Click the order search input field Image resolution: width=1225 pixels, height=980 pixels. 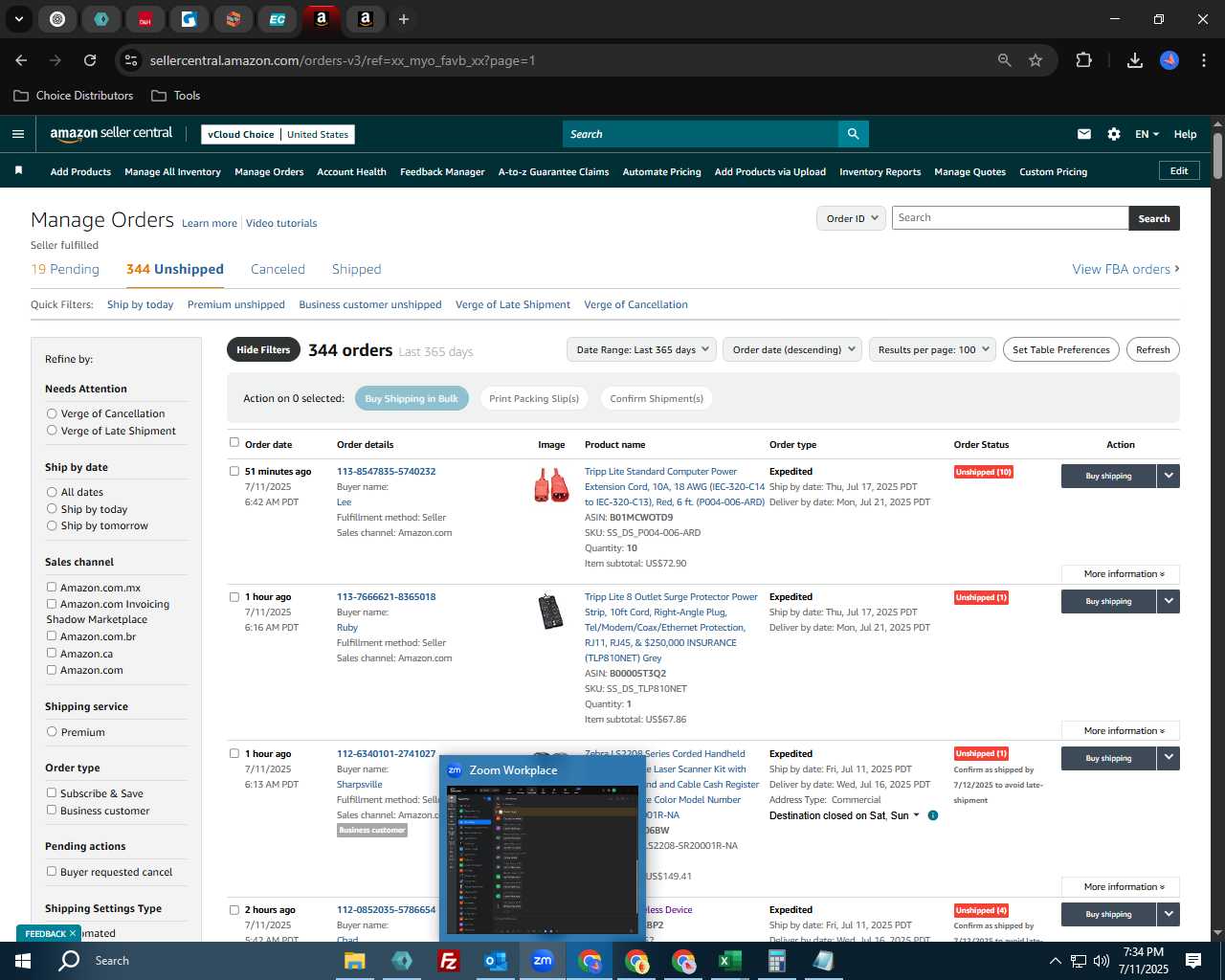pyautogui.click(x=1010, y=218)
